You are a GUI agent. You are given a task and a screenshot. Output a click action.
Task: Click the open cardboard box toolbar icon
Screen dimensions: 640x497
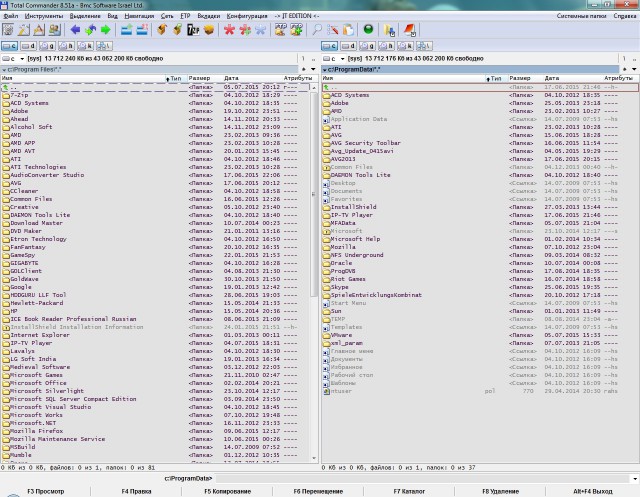tap(209, 30)
